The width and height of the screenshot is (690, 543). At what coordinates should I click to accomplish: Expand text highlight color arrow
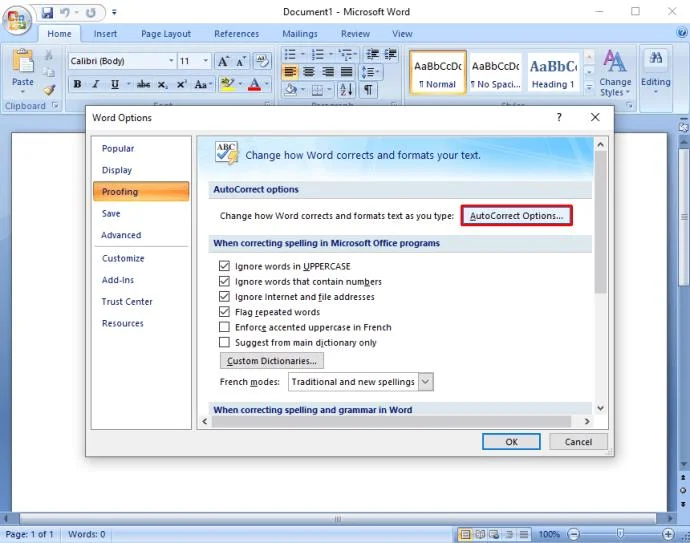(240, 84)
